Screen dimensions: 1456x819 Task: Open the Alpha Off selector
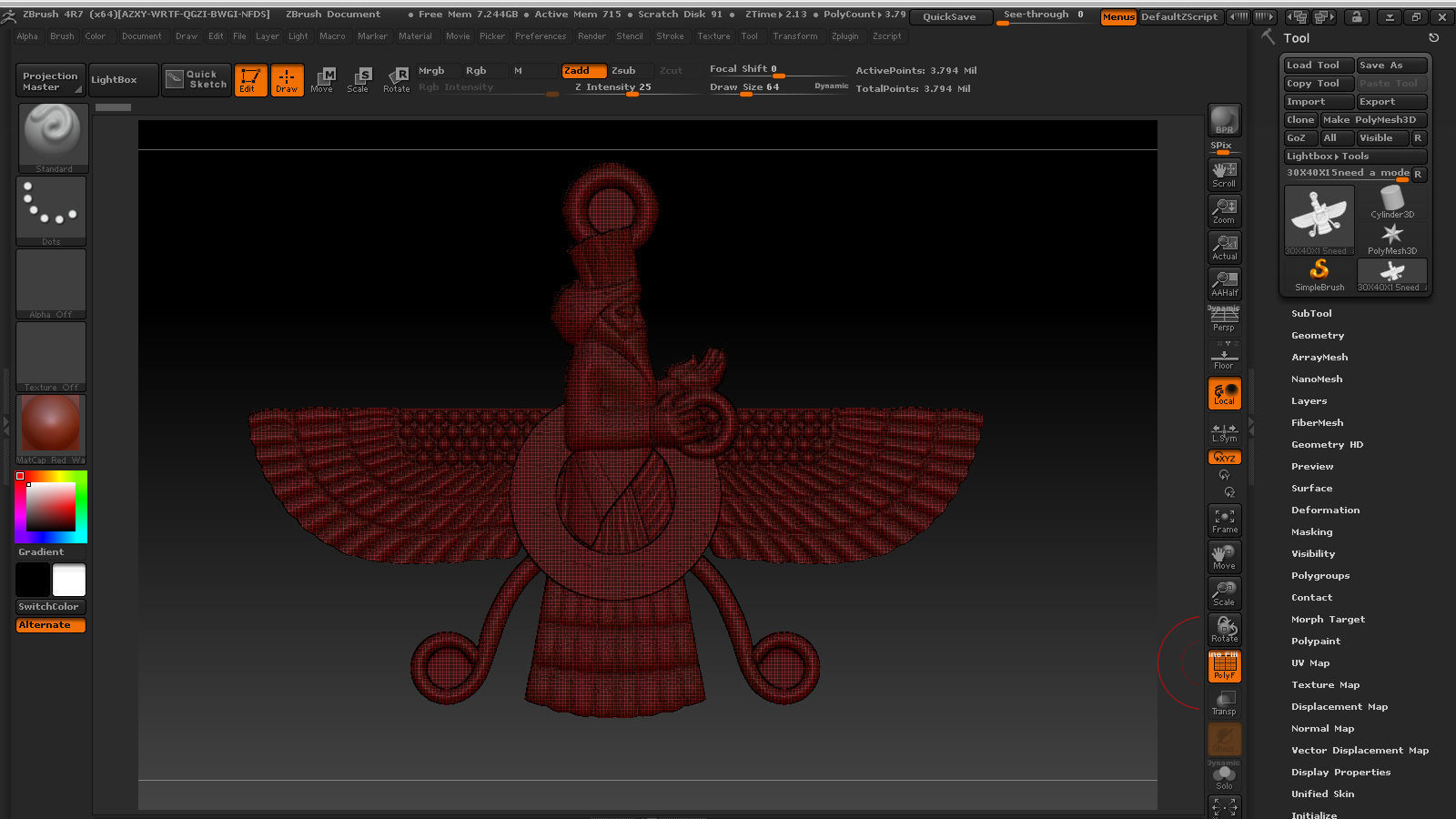pos(51,284)
